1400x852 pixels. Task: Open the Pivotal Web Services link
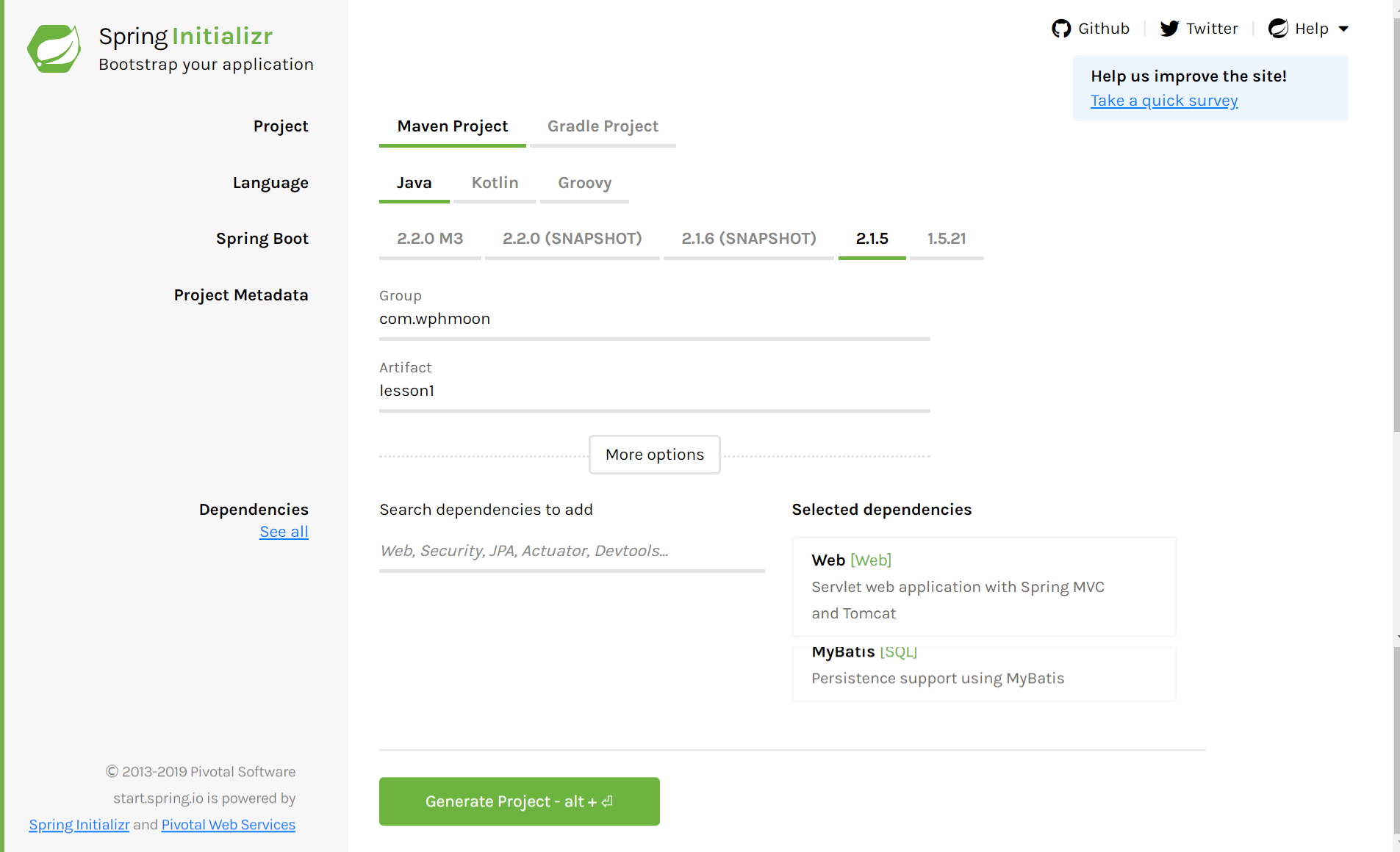[228, 825]
